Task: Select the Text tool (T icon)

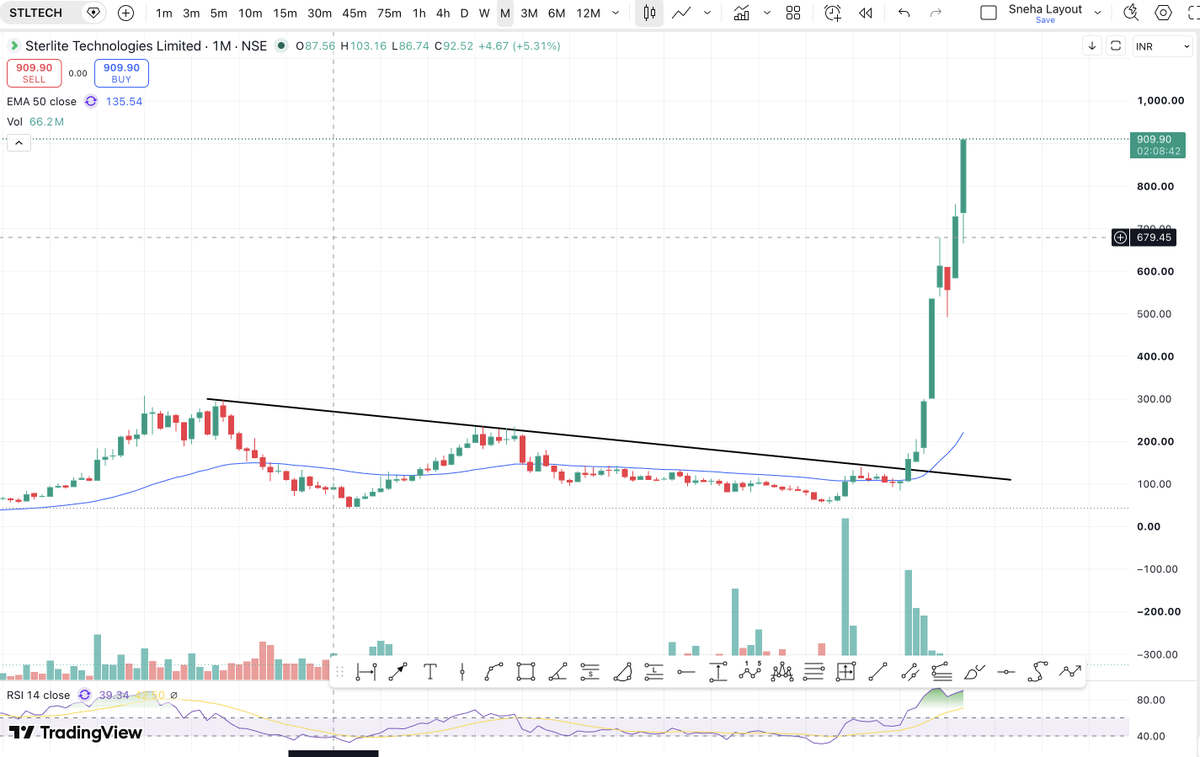Action: point(430,672)
